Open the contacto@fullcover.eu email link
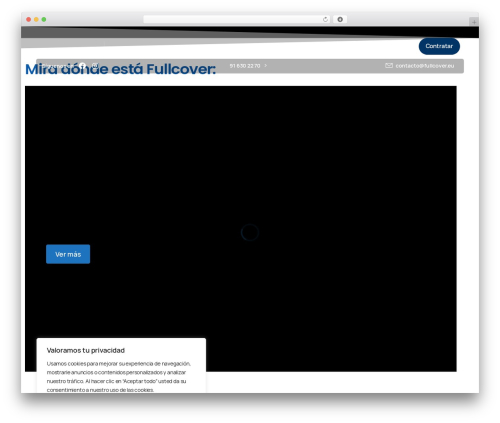 425,66
